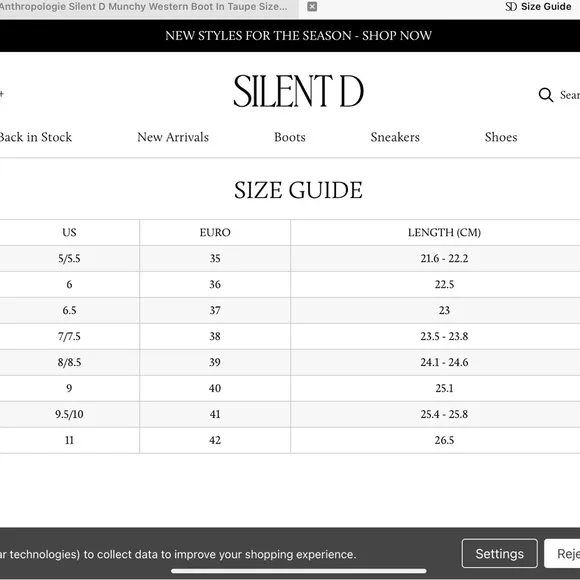
Task: Open the Sneakers category
Action: pyautogui.click(x=395, y=137)
